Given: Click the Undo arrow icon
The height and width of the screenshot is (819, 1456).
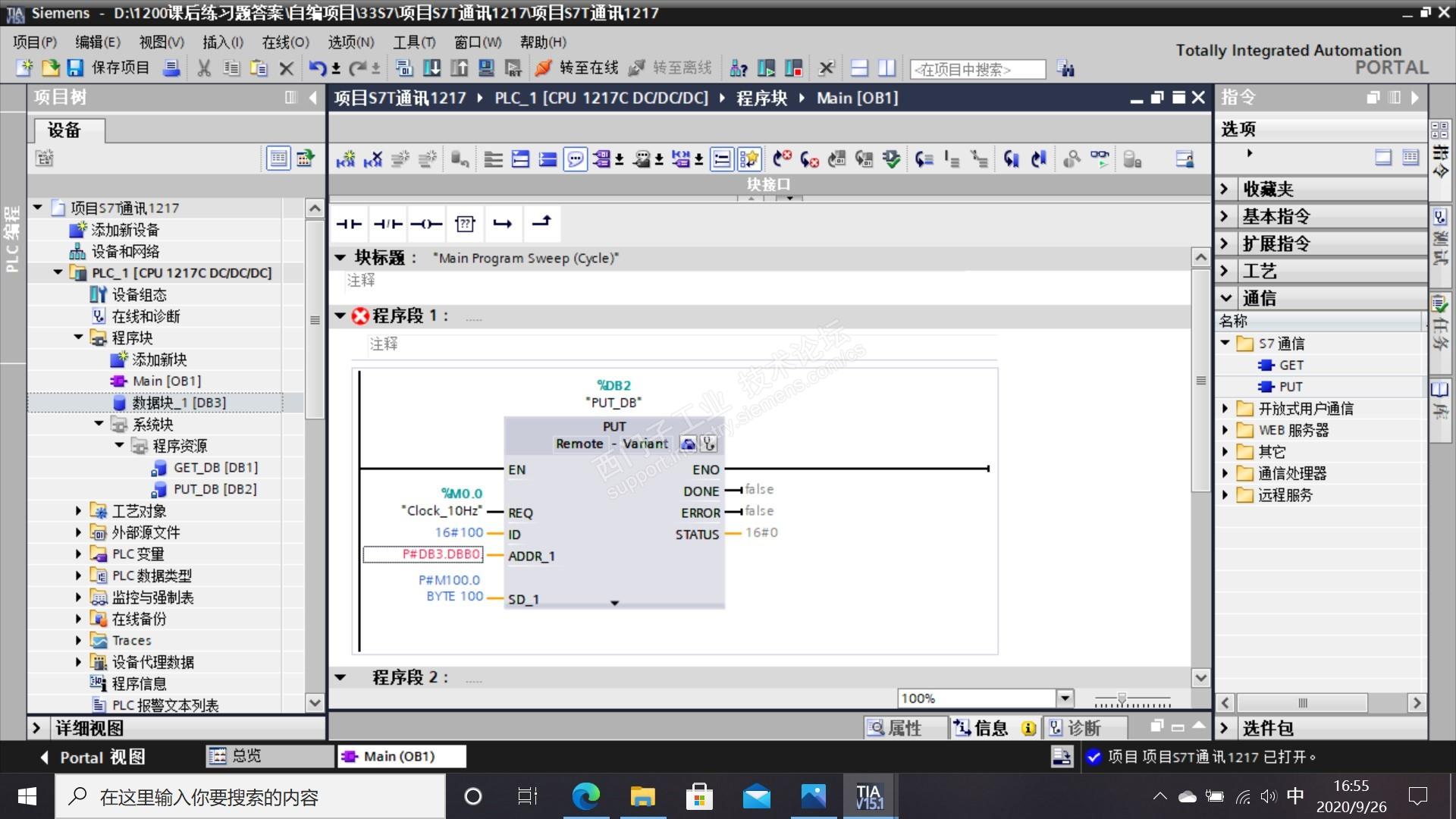Looking at the screenshot, I should click(x=317, y=68).
